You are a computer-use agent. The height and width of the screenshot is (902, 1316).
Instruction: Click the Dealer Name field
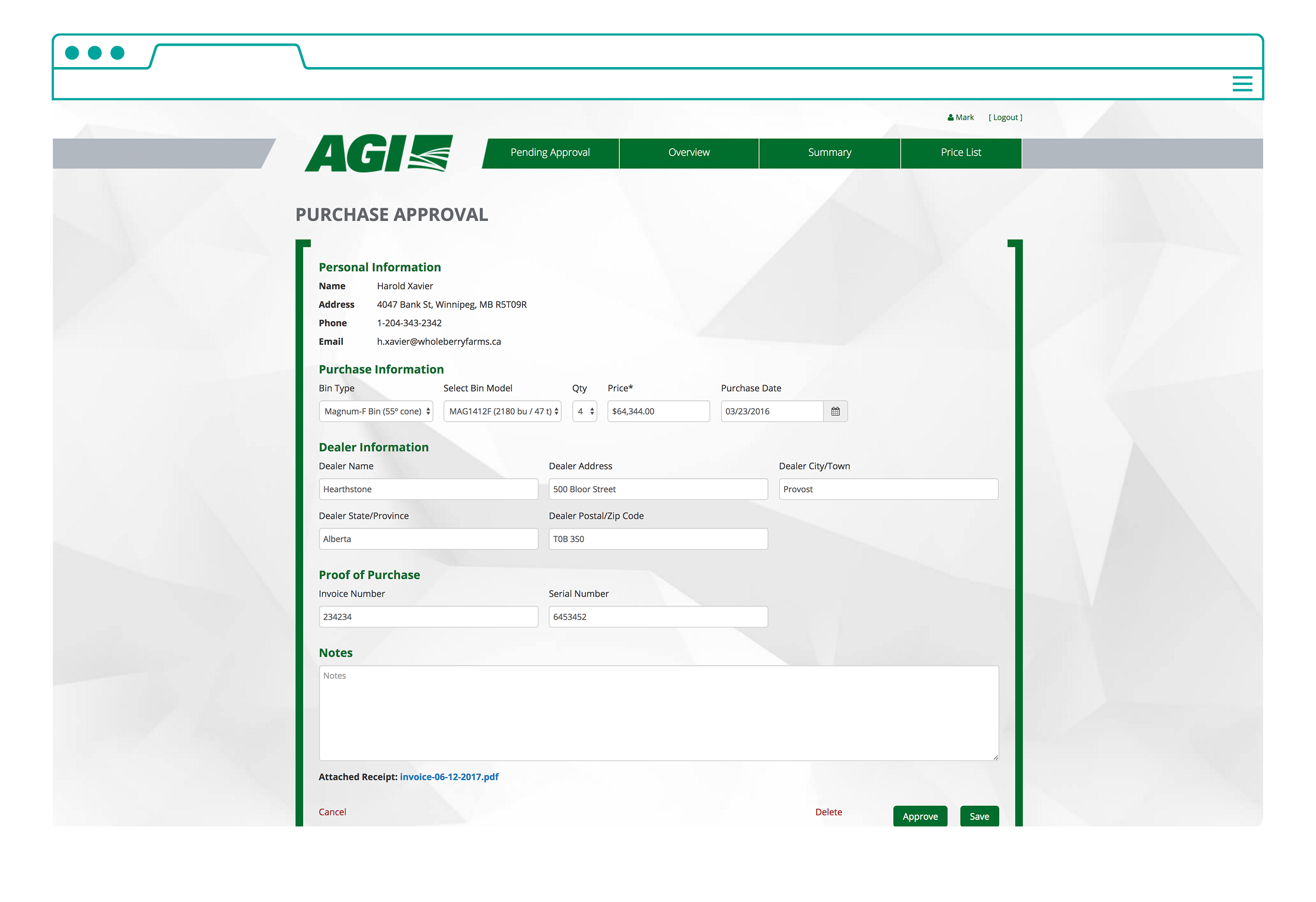tap(428, 489)
